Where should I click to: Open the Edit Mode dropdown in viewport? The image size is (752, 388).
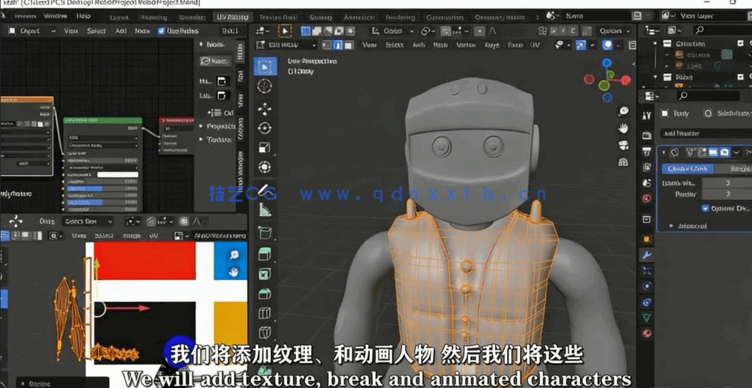click(286, 45)
